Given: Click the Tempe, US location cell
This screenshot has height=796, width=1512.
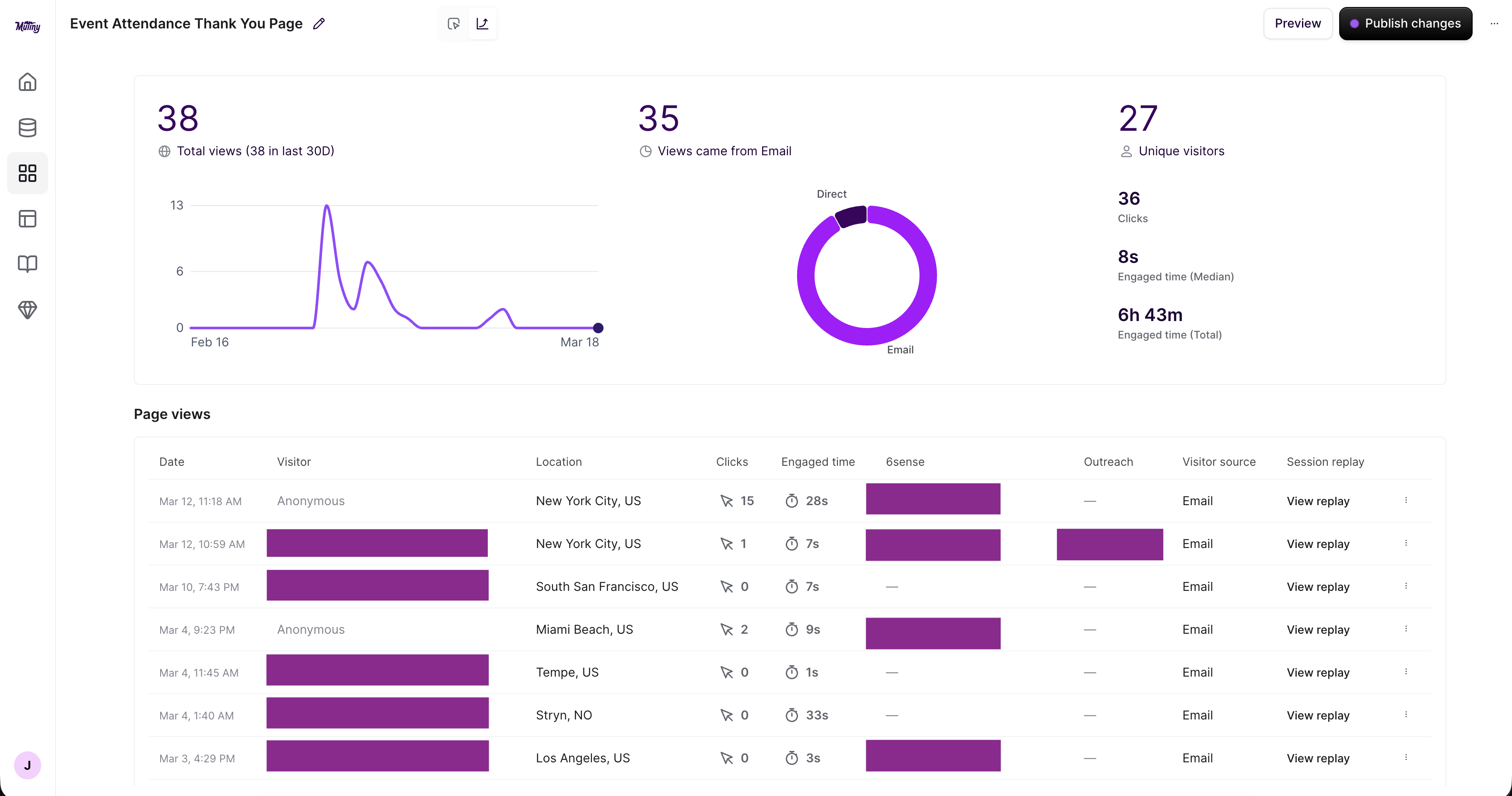Looking at the screenshot, I should coord(567,672).
